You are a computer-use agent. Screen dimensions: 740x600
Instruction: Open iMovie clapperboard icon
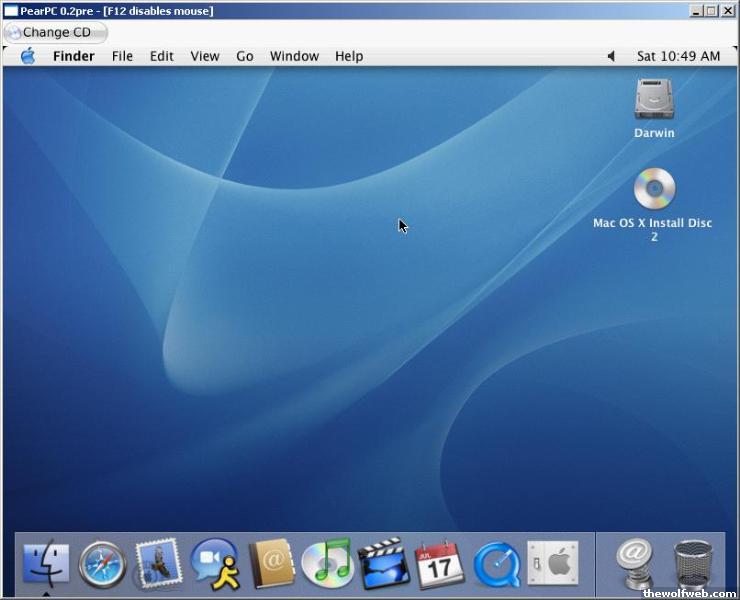[x=383, y=564]
